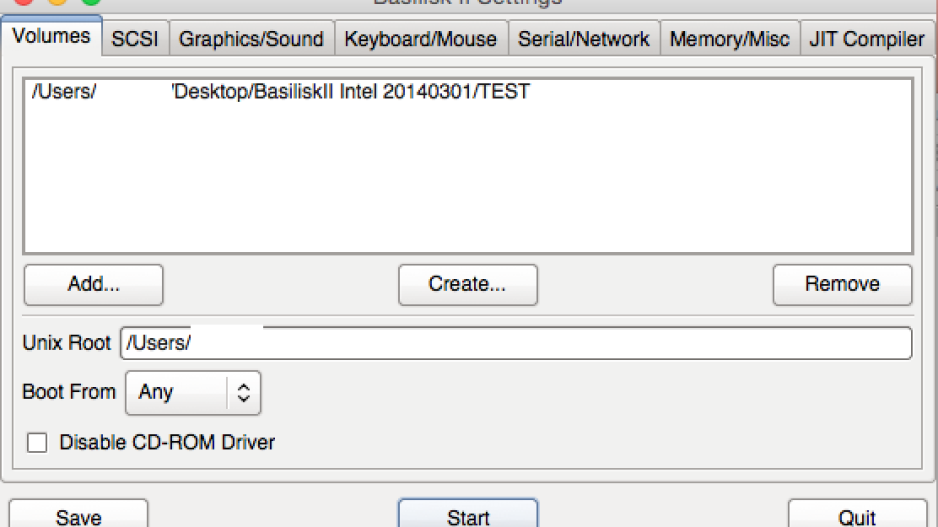Start the emulator
The image size is (938, 527).
coord(468,514)
